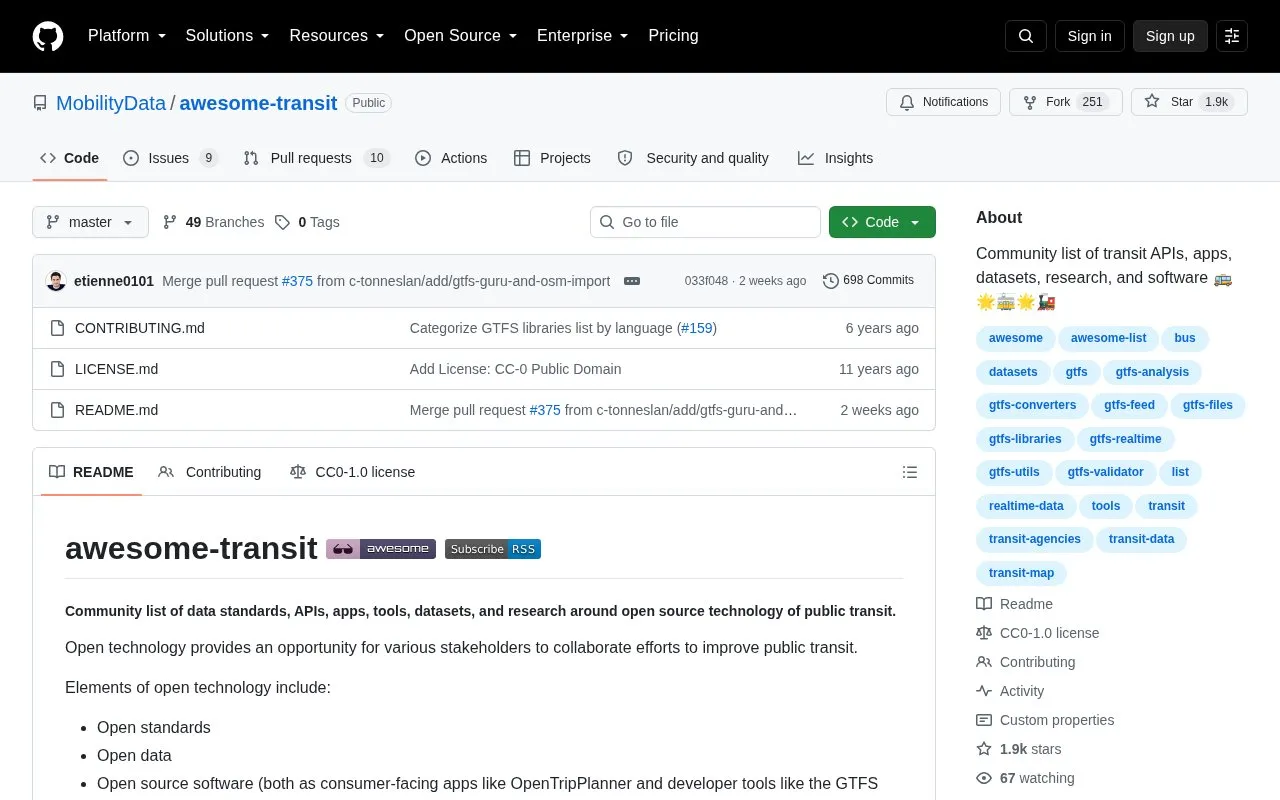This screenshot has height=800, width=1280.
Task: Click file icon beside README.md
Action: point(57,410)
